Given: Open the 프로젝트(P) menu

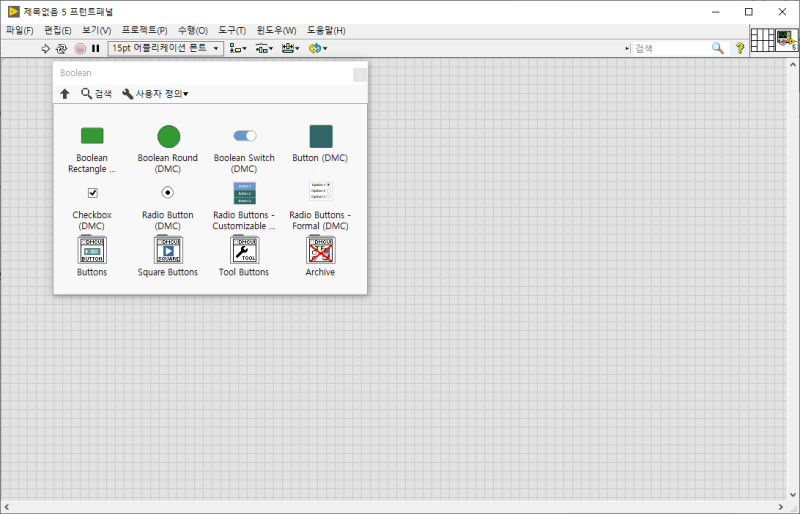Looking at the screenshot, I should [x=144, y=31].
